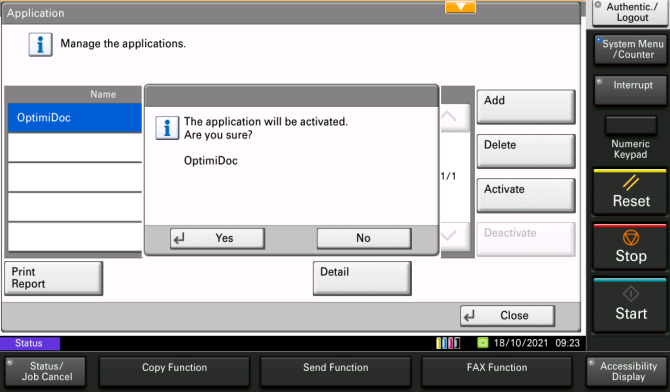Click the 1/1 page indicator

coord(448,176)
